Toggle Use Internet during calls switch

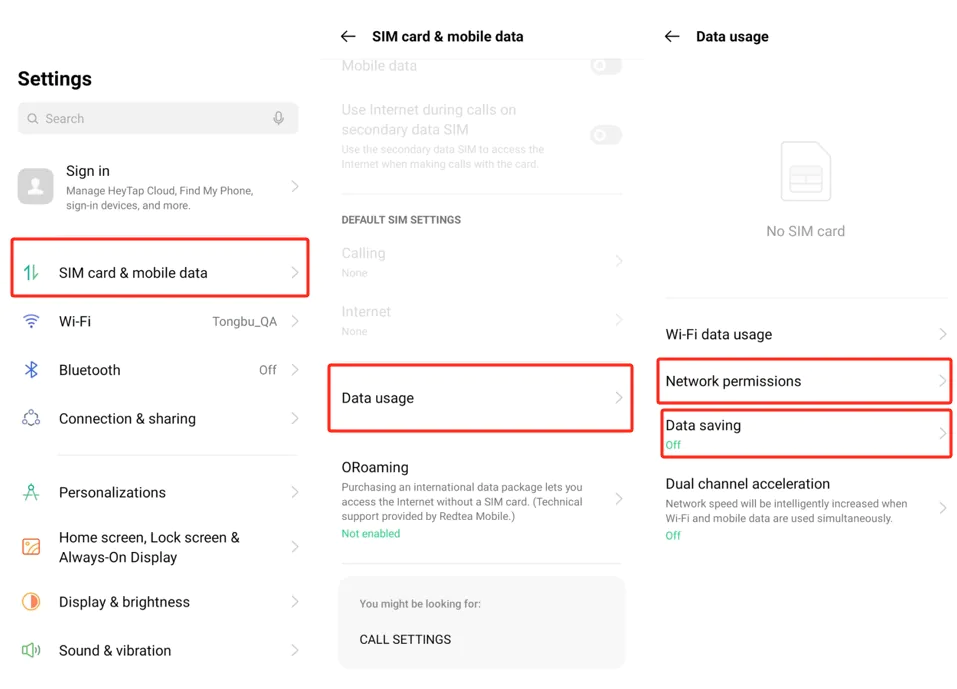click(x=606, y=135)
